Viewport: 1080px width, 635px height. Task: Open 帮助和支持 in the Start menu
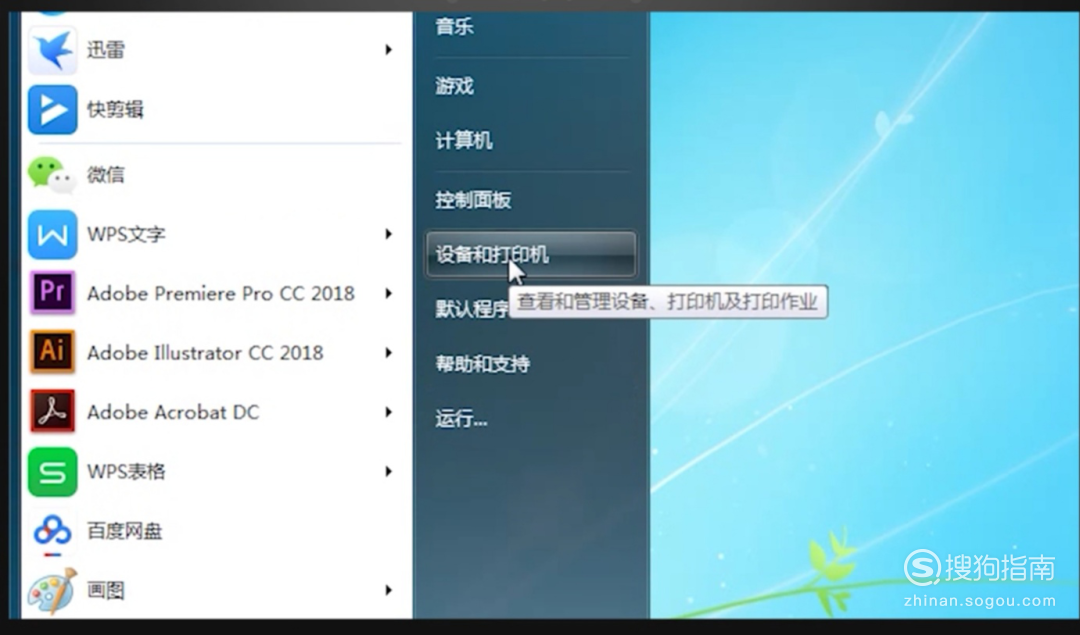[x=482, y=364]
